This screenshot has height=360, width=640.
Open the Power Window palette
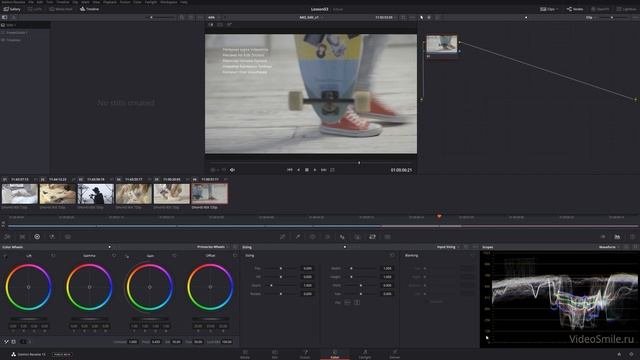(312, 237)
